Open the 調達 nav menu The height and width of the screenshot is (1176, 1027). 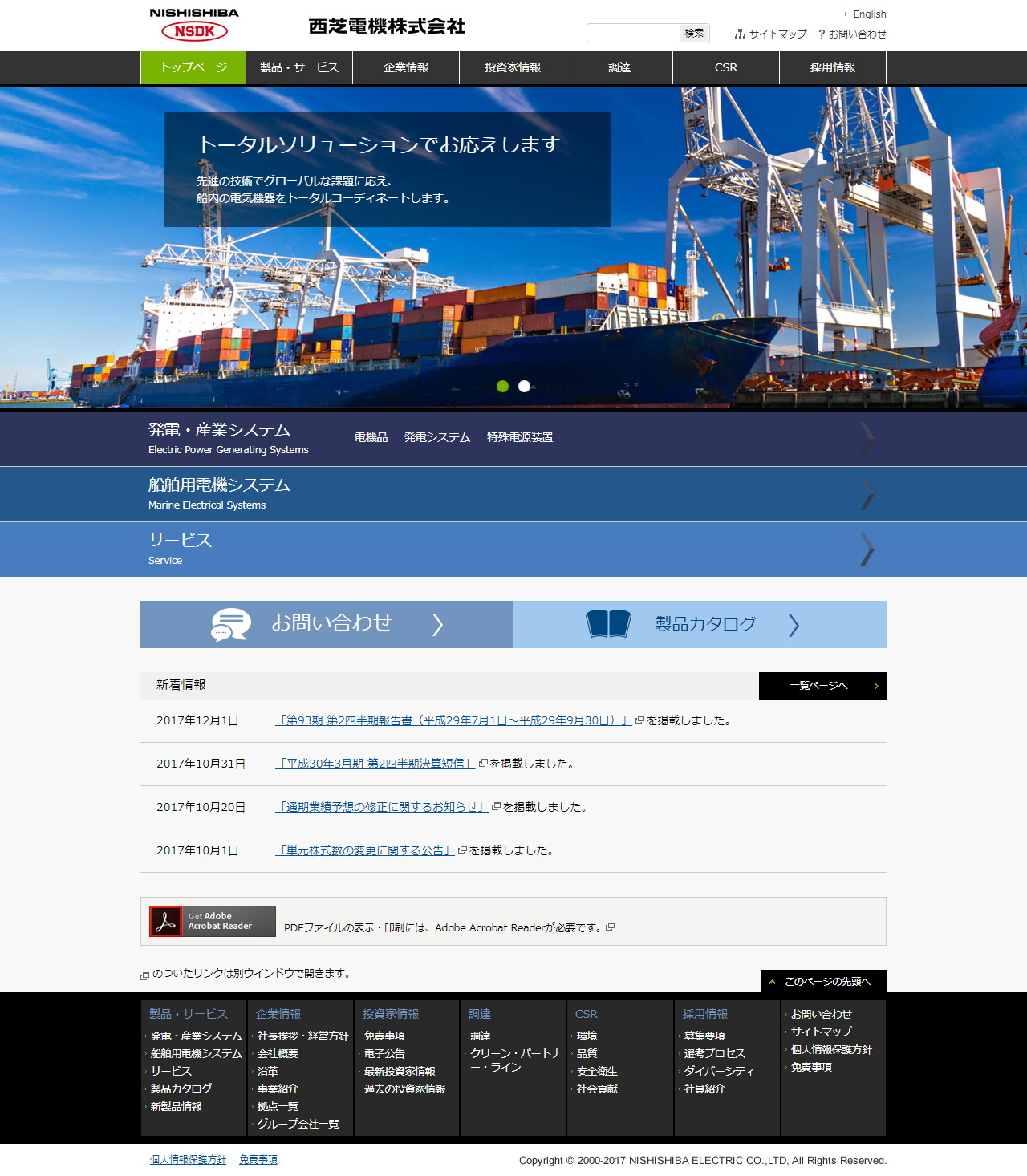click(x=619, y=67)
